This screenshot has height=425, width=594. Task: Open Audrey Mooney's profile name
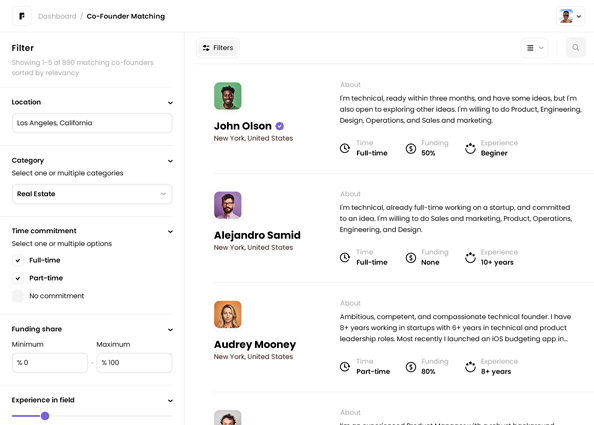click(x=255, y=344)
